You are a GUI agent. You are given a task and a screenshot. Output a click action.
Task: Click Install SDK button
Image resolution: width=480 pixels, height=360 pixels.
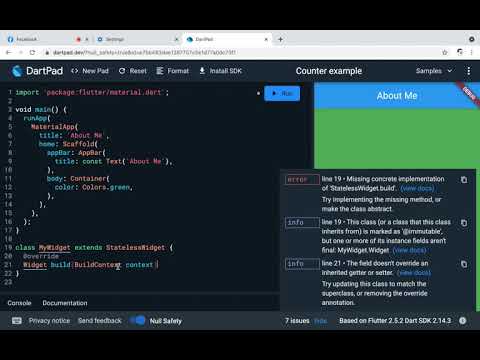point(220,71)
